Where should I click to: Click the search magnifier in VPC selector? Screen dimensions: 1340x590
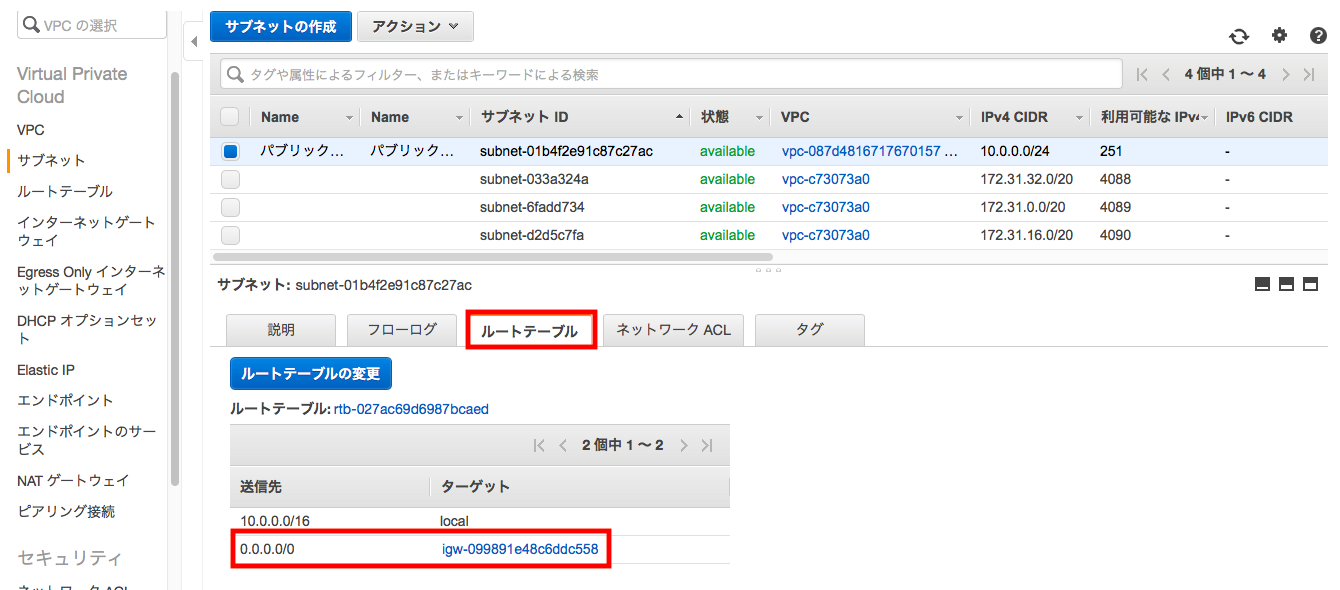click(x=31, y=24)
